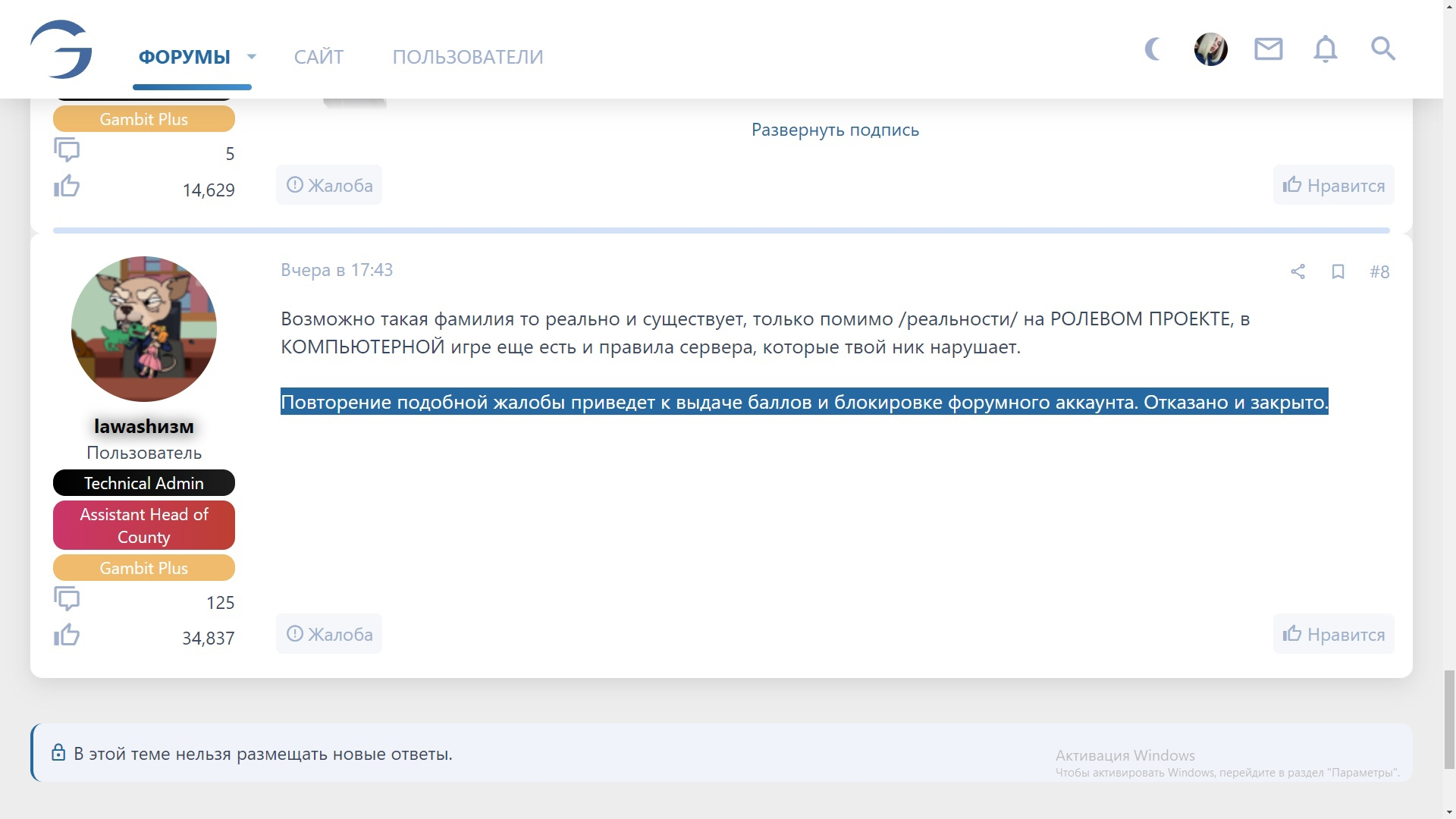Open the Пользователи menu item
The image size is (1456, 819).
click(468, 57)
